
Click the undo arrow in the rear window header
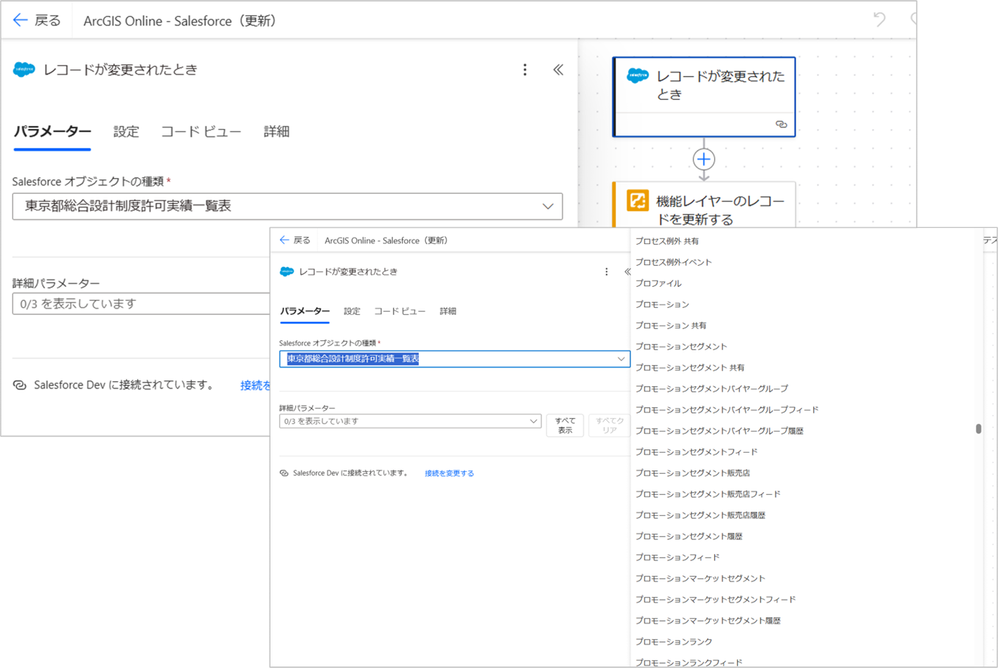880,20
